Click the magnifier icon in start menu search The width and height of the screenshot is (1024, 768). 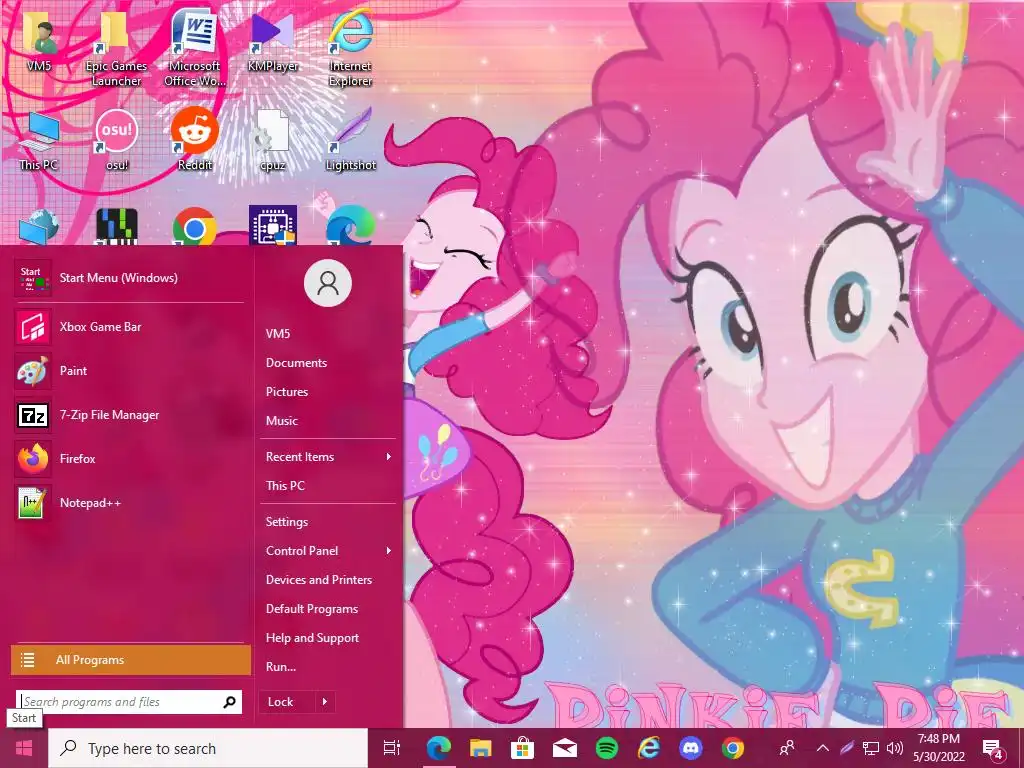230,702
